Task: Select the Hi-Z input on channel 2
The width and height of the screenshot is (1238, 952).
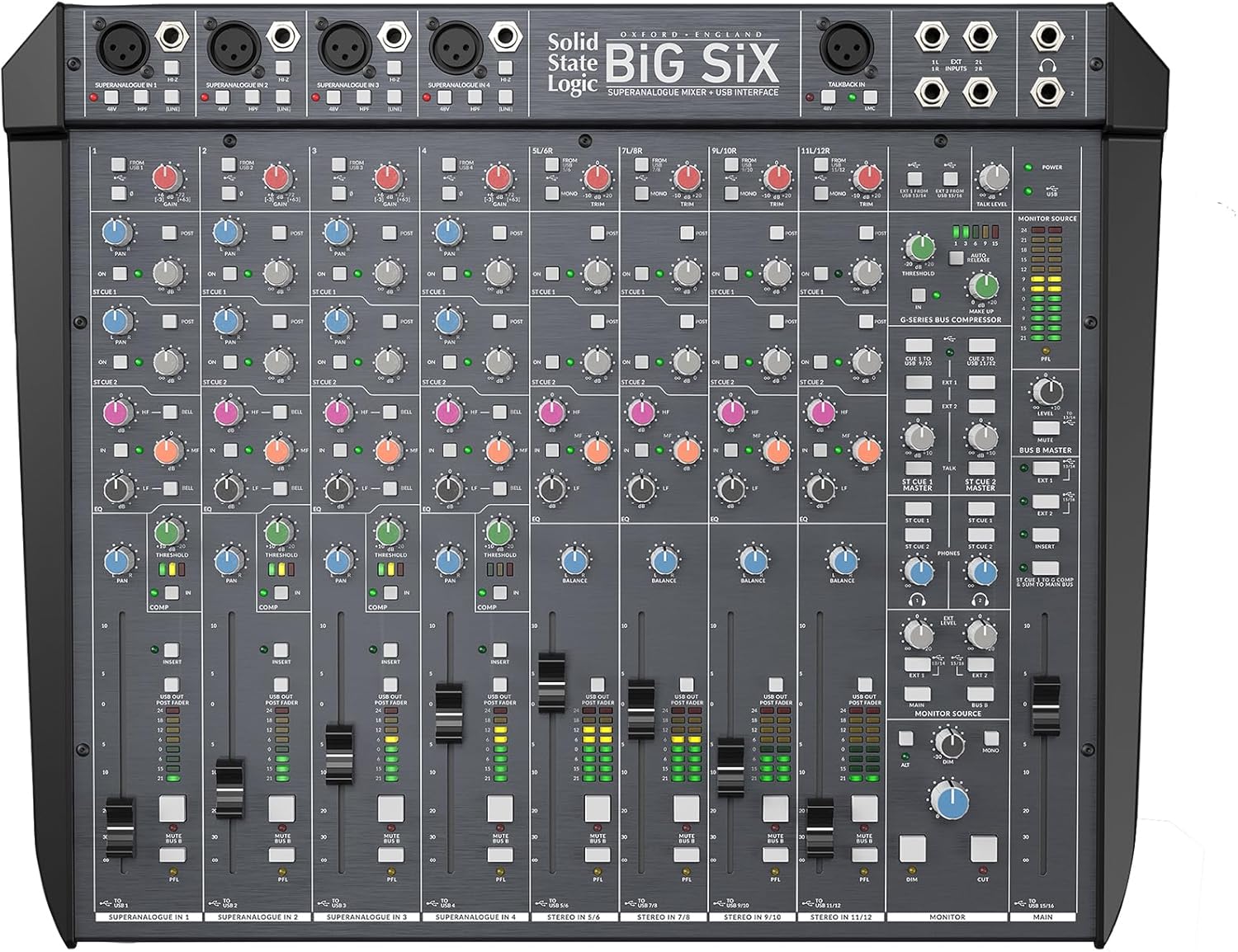Action: [x=281, y=68]
